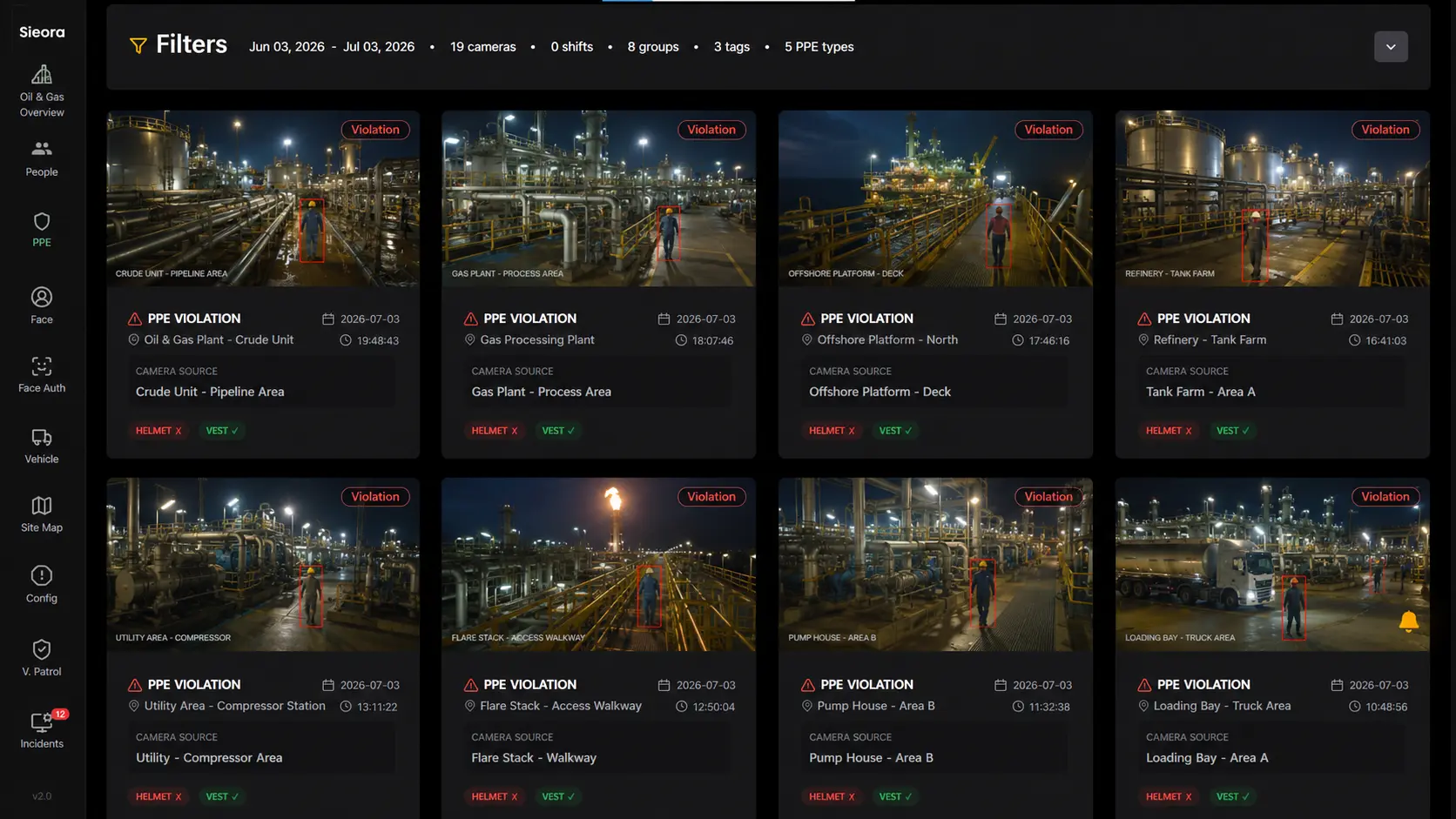
Task: Click calendar icon on Pump House card
Action: pyautogui.click(x=1001, y=686)
